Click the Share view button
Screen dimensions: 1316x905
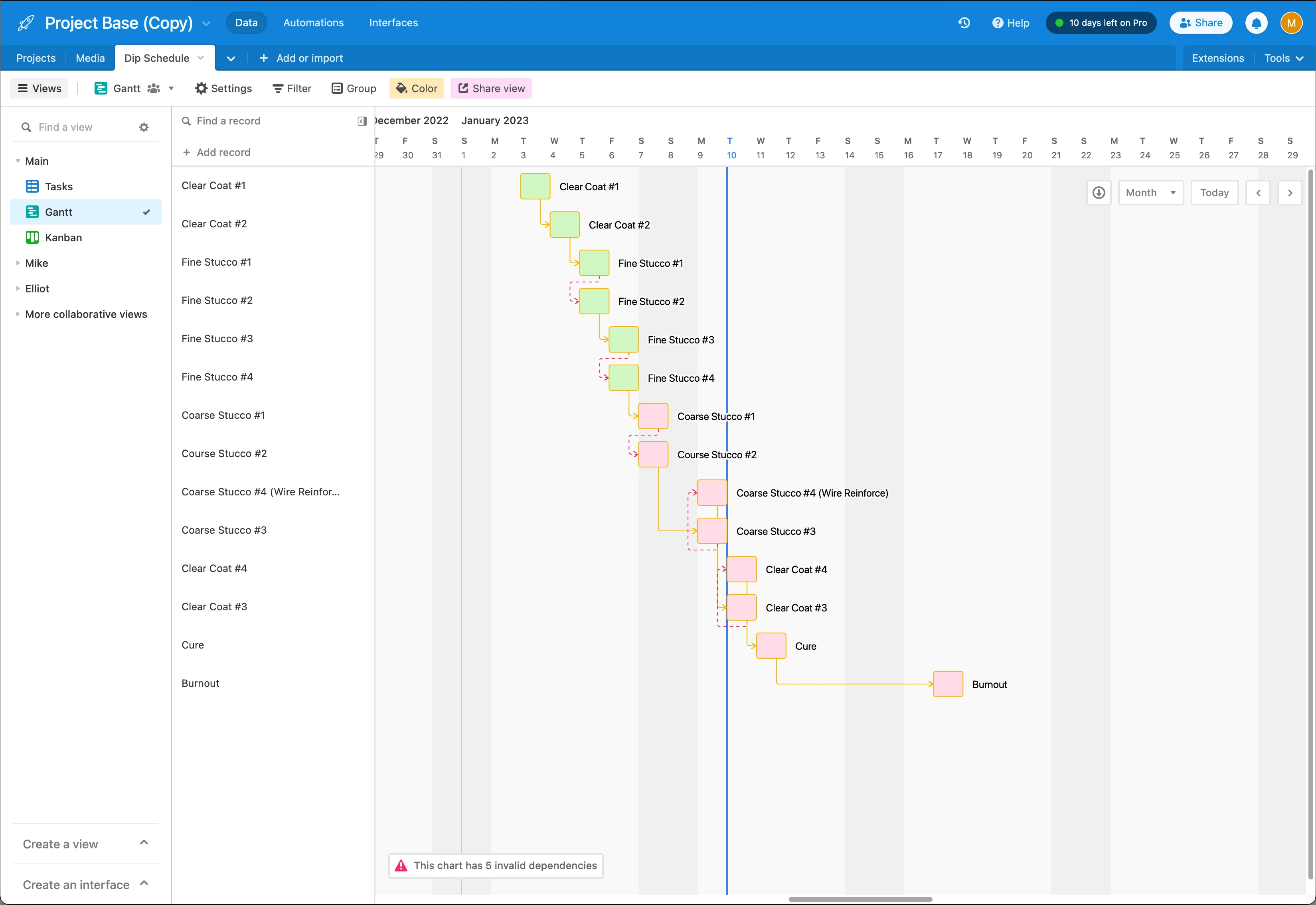click(491, 89)
